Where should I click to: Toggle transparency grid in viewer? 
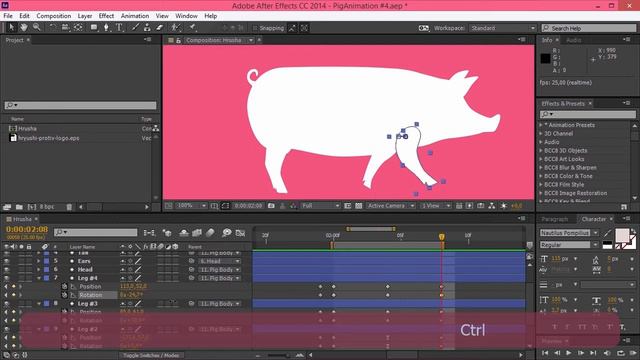coord(358,206)
